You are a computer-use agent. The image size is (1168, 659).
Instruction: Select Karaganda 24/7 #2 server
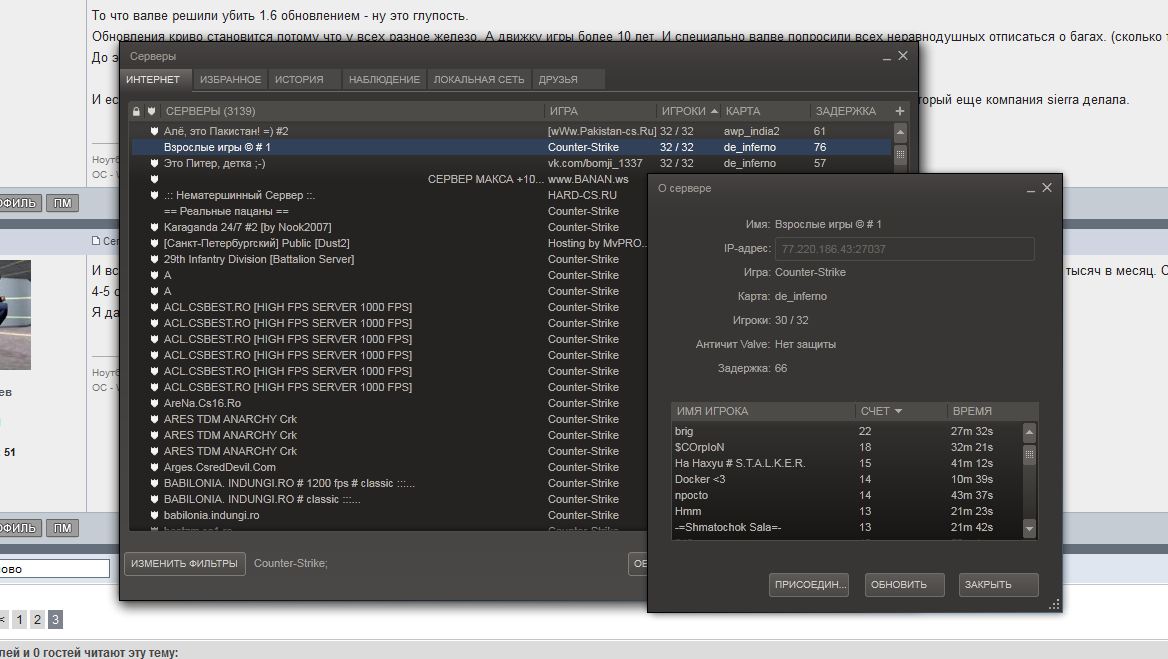(247, 227)
